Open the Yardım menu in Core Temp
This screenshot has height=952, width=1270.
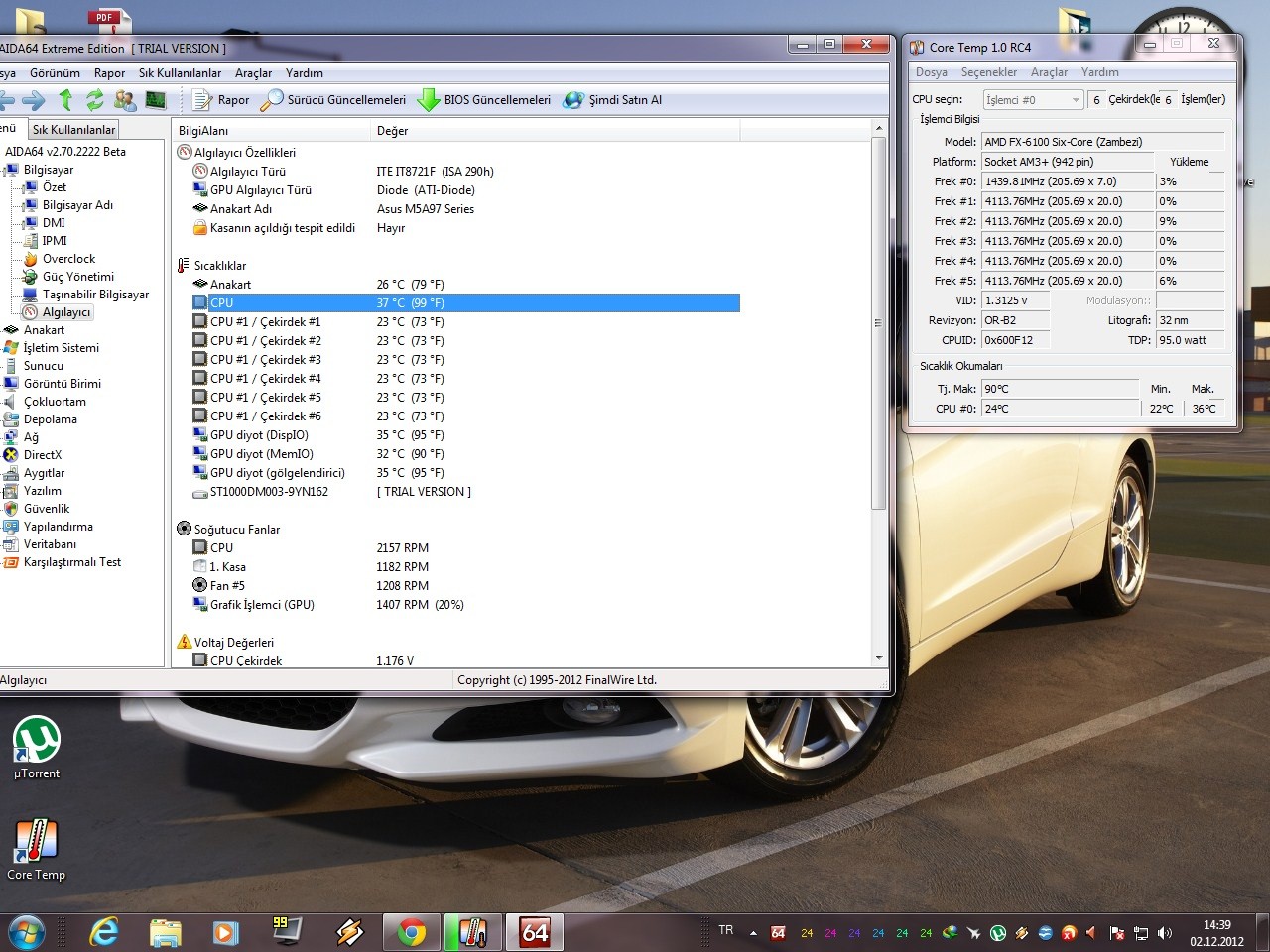point(1099,72)
